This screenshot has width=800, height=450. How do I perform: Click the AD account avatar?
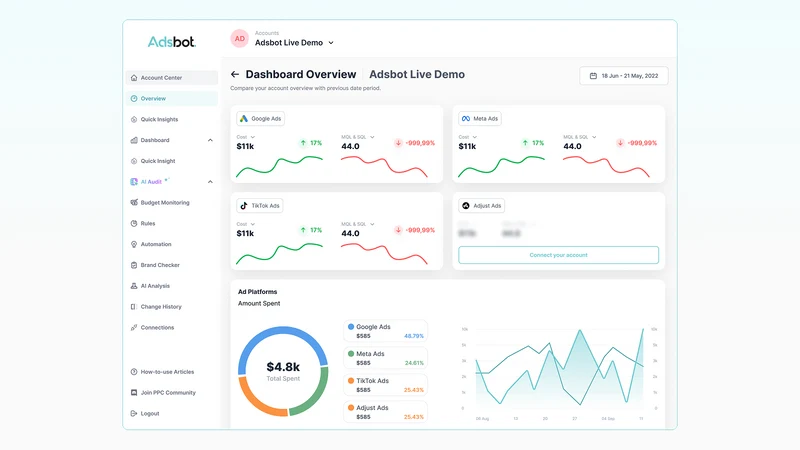[239, 38]
